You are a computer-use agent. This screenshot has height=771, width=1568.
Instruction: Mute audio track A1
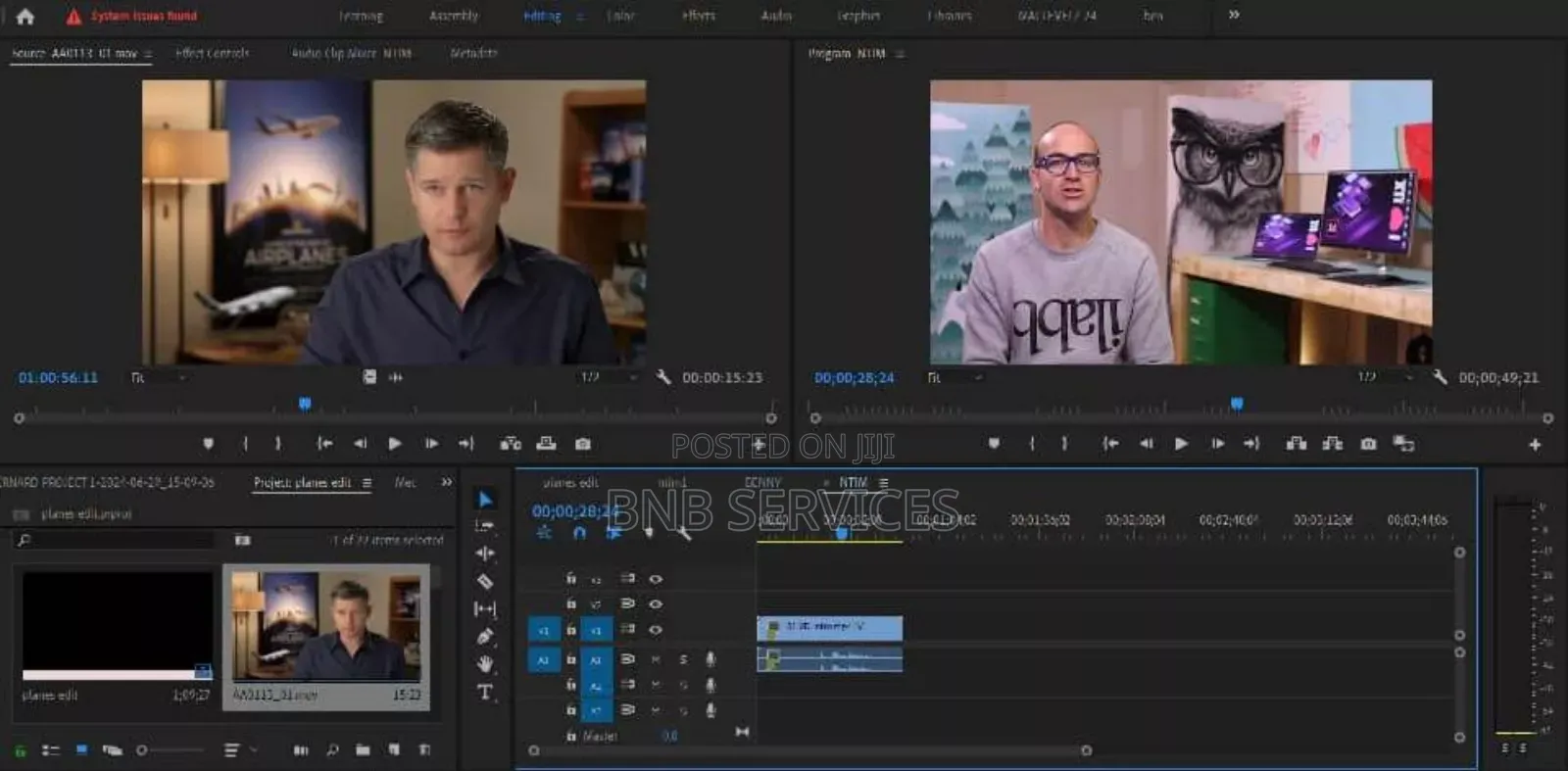pyautogui.click(x=656, y=659)
